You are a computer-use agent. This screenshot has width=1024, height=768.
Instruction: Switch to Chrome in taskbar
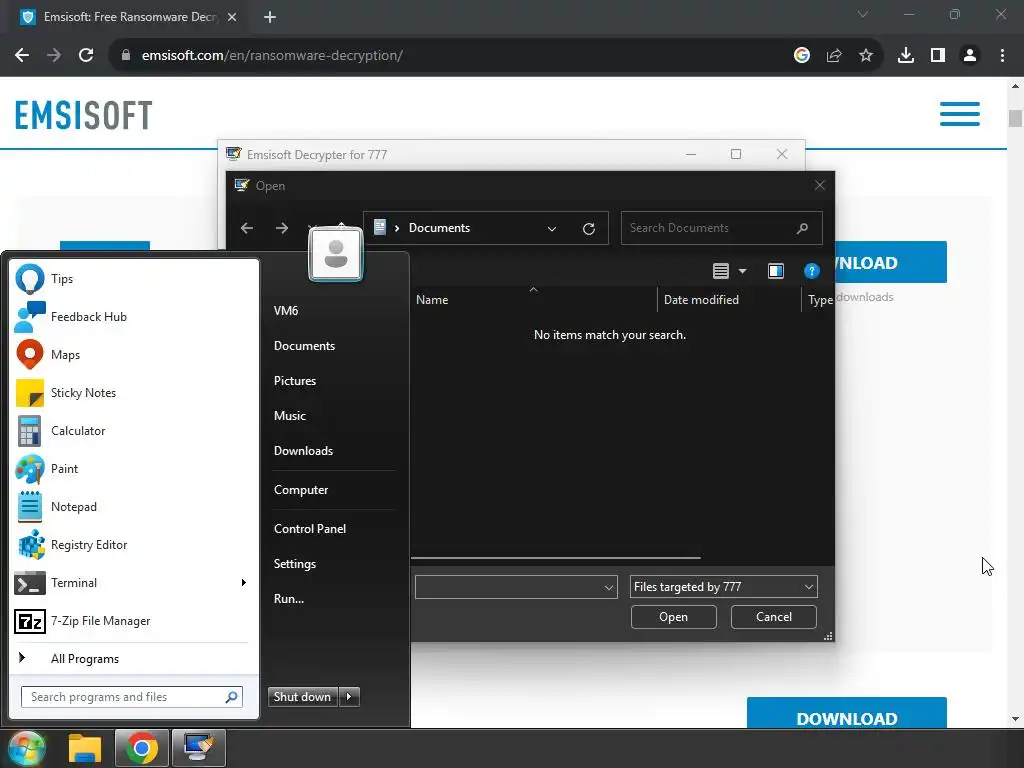coord(142,748)
